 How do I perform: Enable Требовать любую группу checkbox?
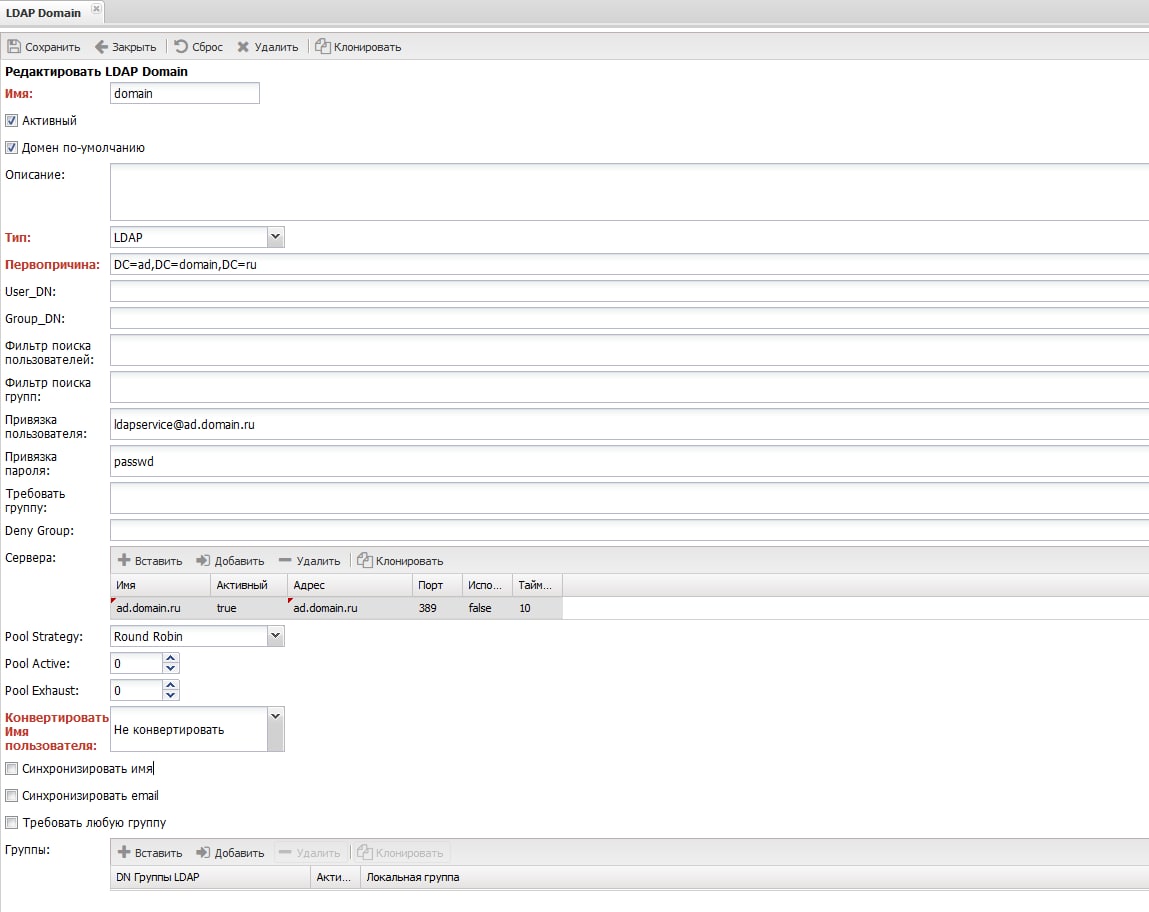(x=11, y=823)
